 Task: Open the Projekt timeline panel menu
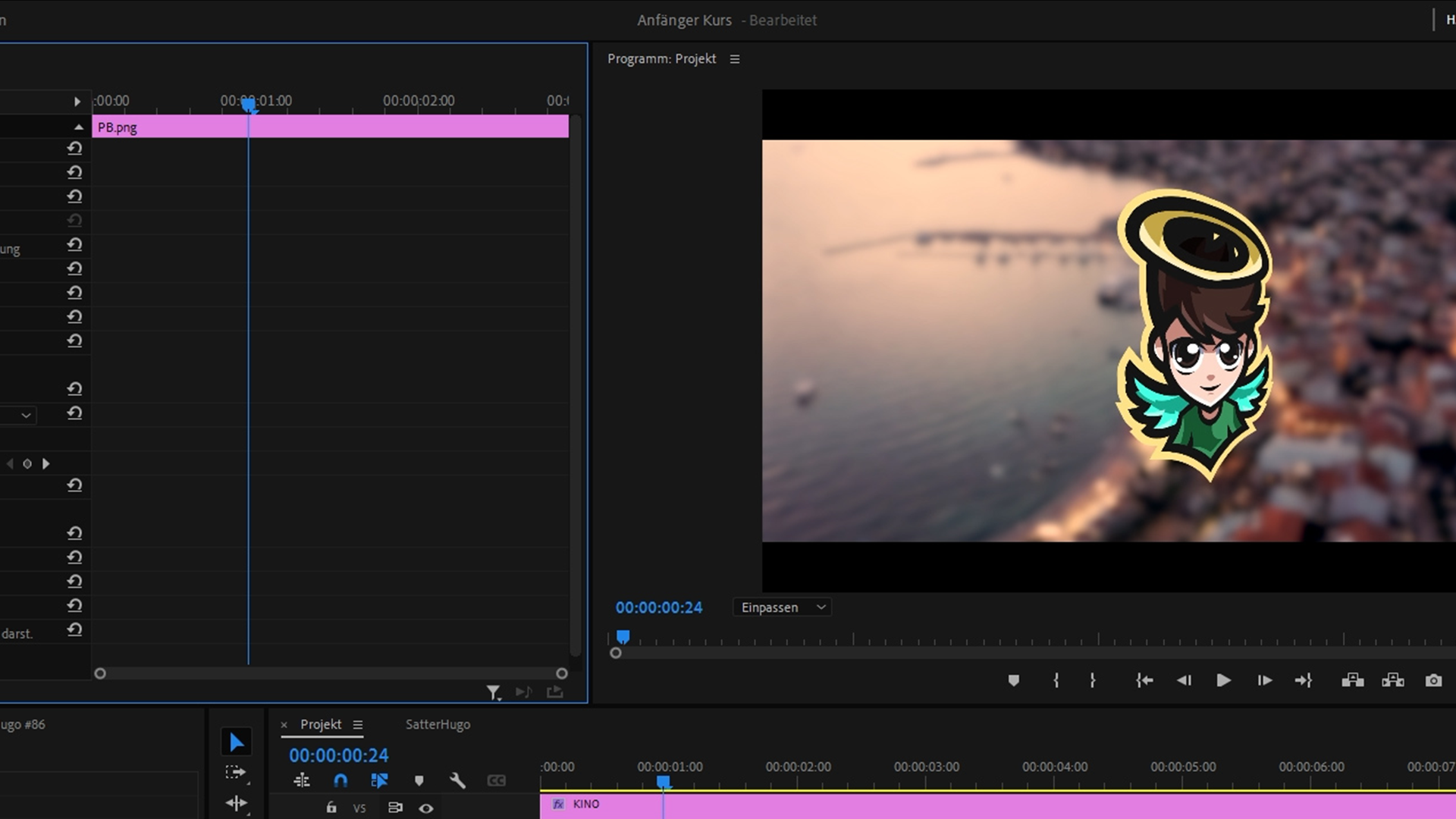(x=358, y=725)
